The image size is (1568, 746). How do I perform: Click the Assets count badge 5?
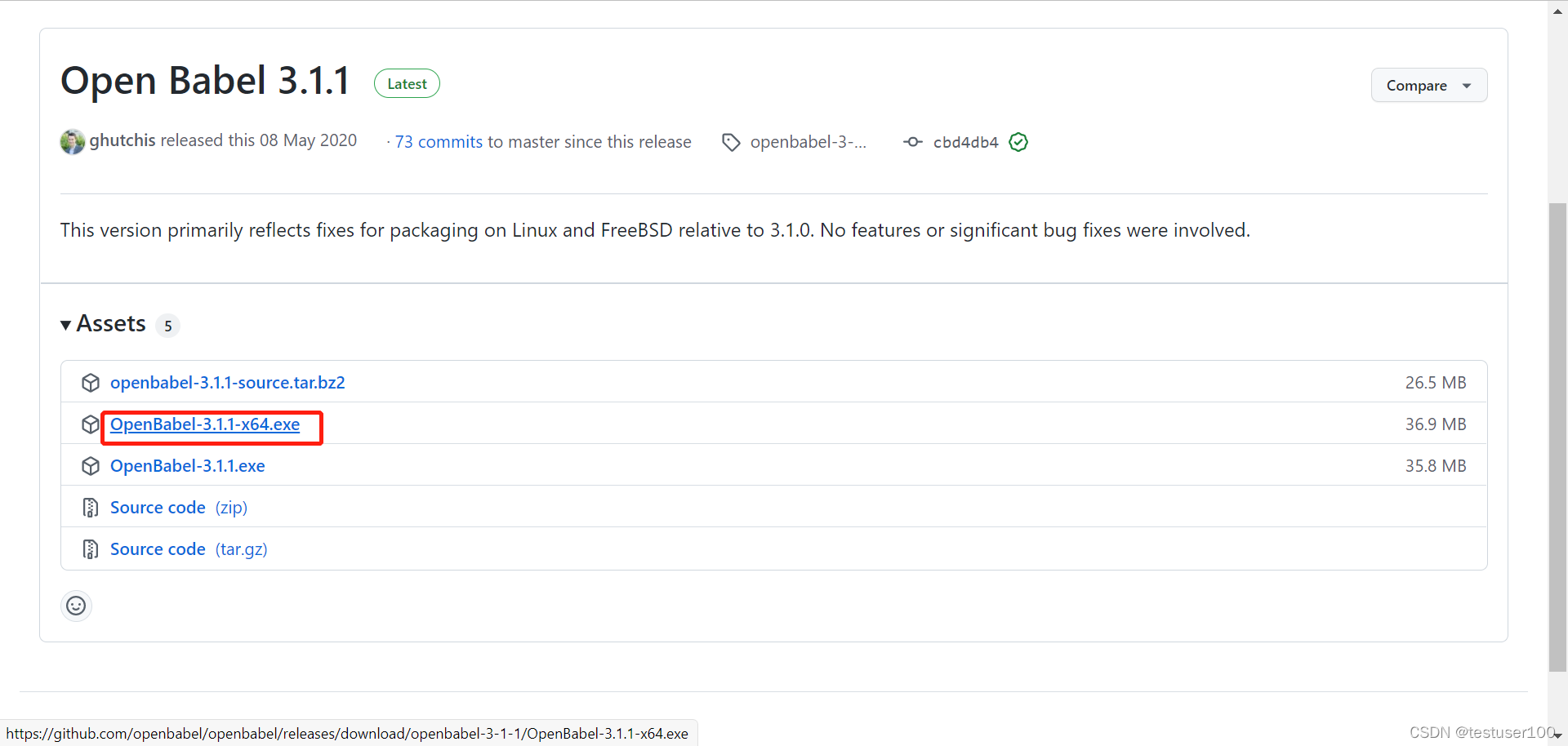[167, 326]
